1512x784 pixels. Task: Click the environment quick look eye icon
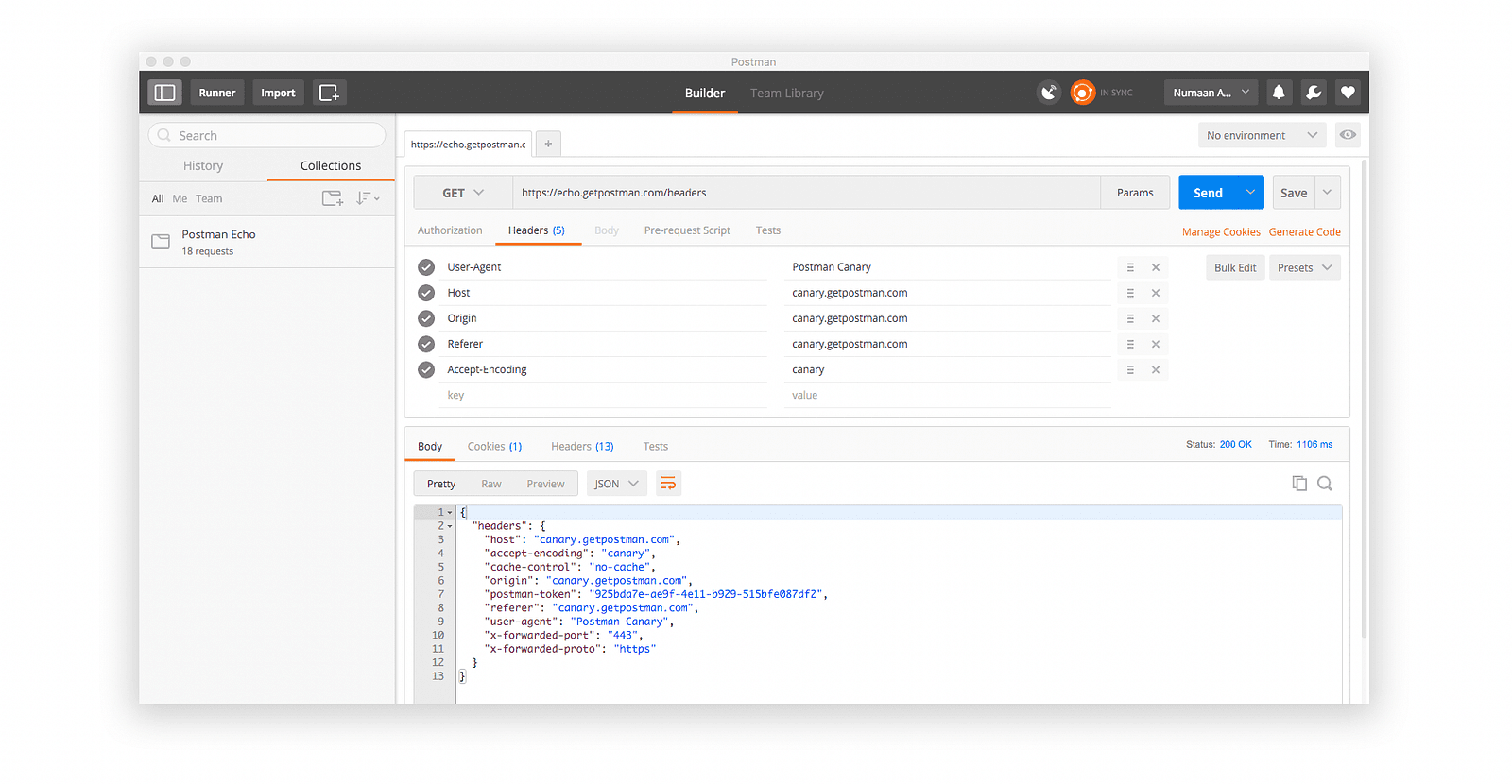pos(1349,135)
